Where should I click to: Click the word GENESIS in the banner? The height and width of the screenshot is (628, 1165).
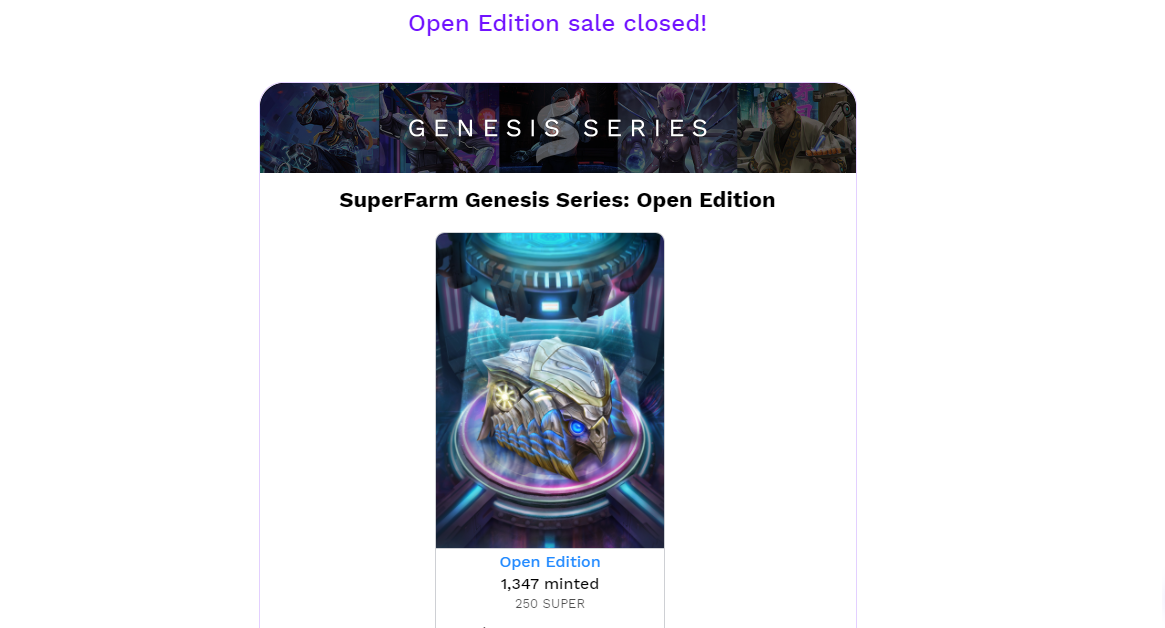point(485,128)
